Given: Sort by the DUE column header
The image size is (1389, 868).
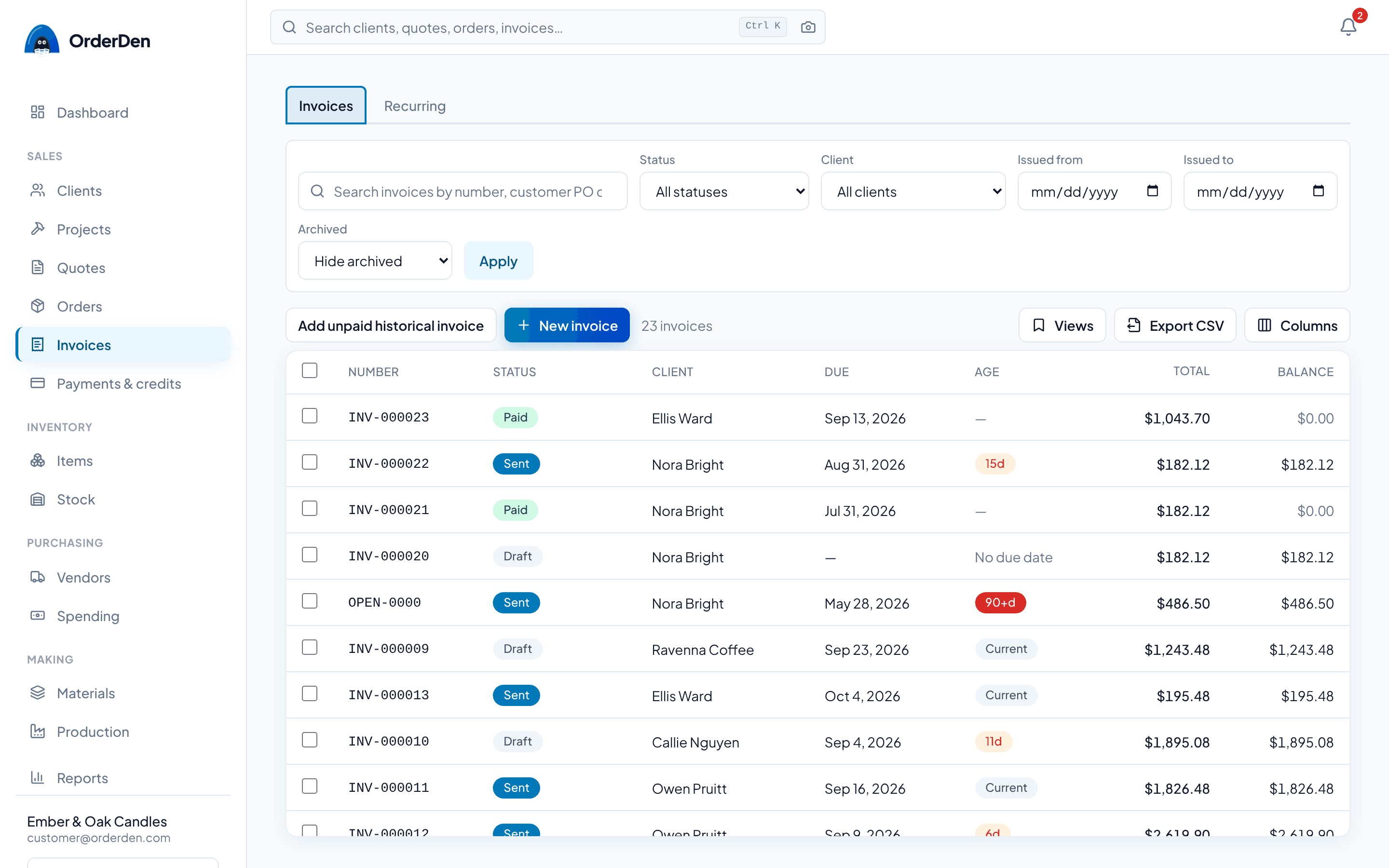Looking at the screenshot, I should click(x=836, y=371).
